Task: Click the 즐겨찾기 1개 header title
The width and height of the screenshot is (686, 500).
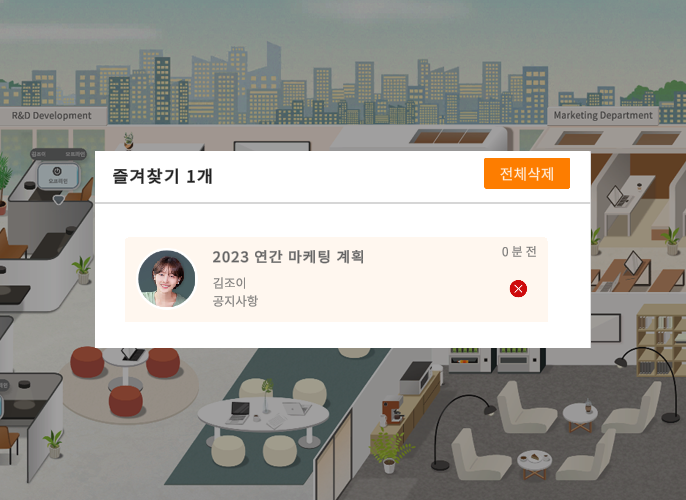Action: (162, 176)
